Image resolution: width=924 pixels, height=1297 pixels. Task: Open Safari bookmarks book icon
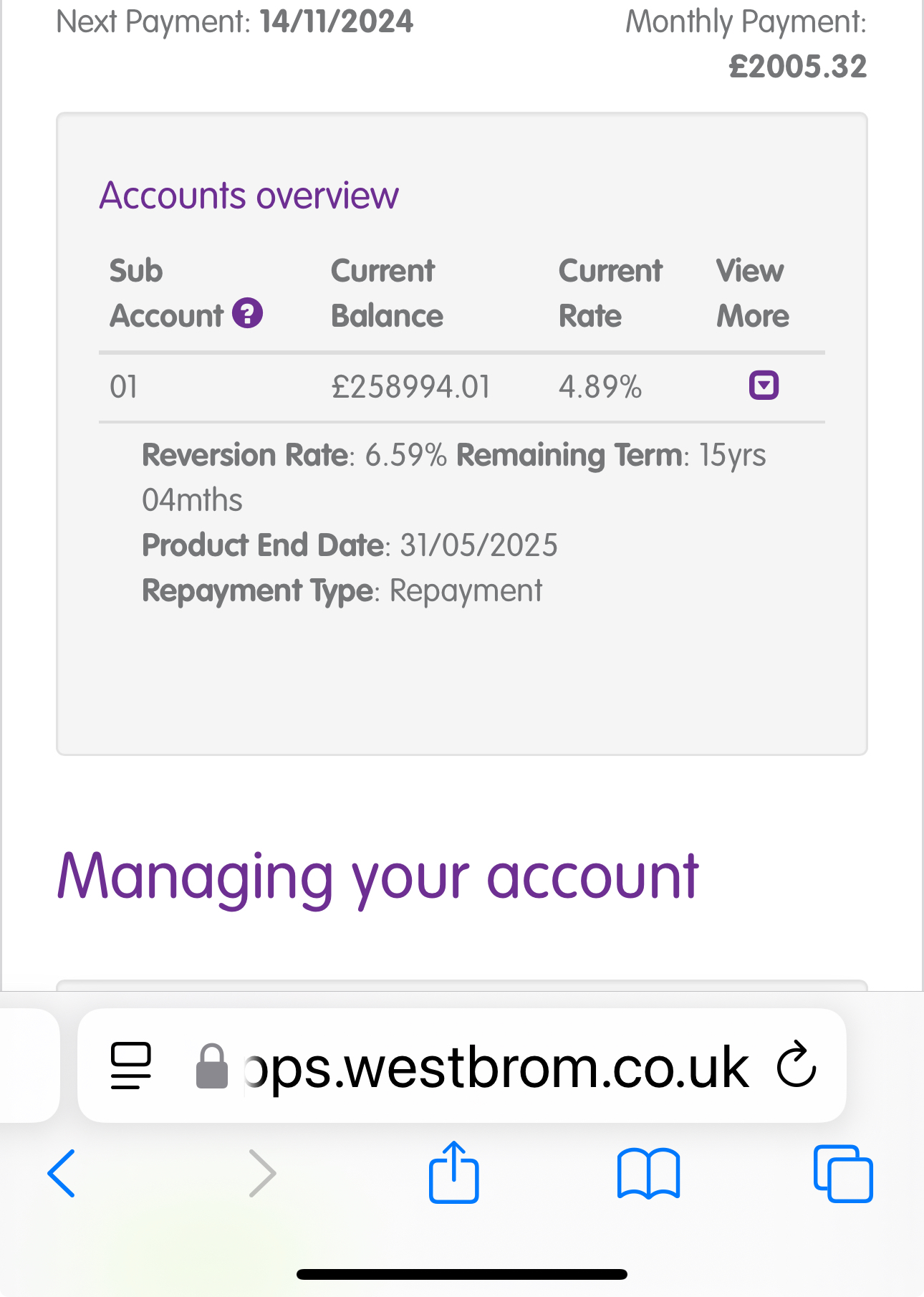click(x=648, y=1173)
